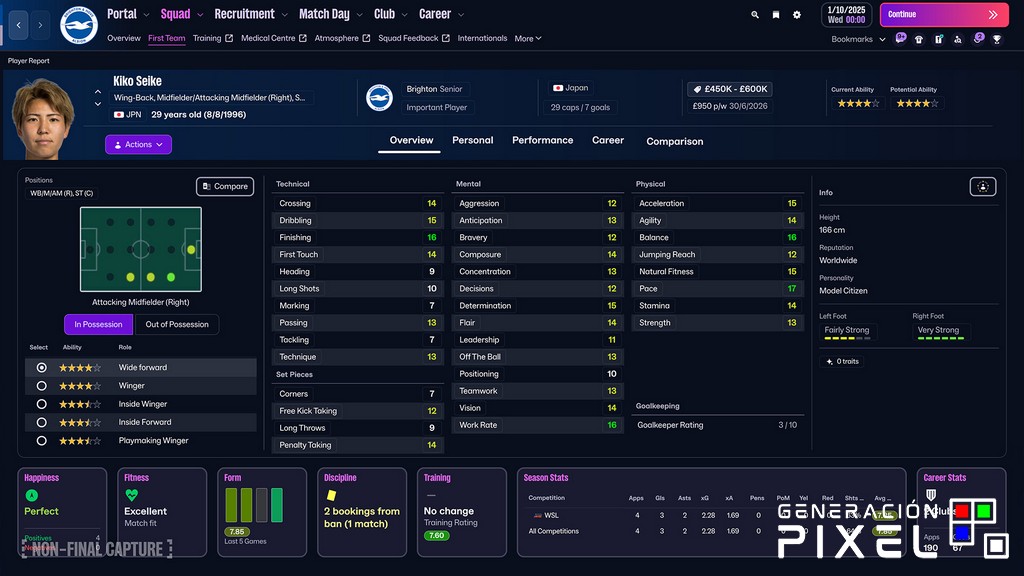Open game settings via the gear icon
1024x576 pixels.
click(797, 15)
